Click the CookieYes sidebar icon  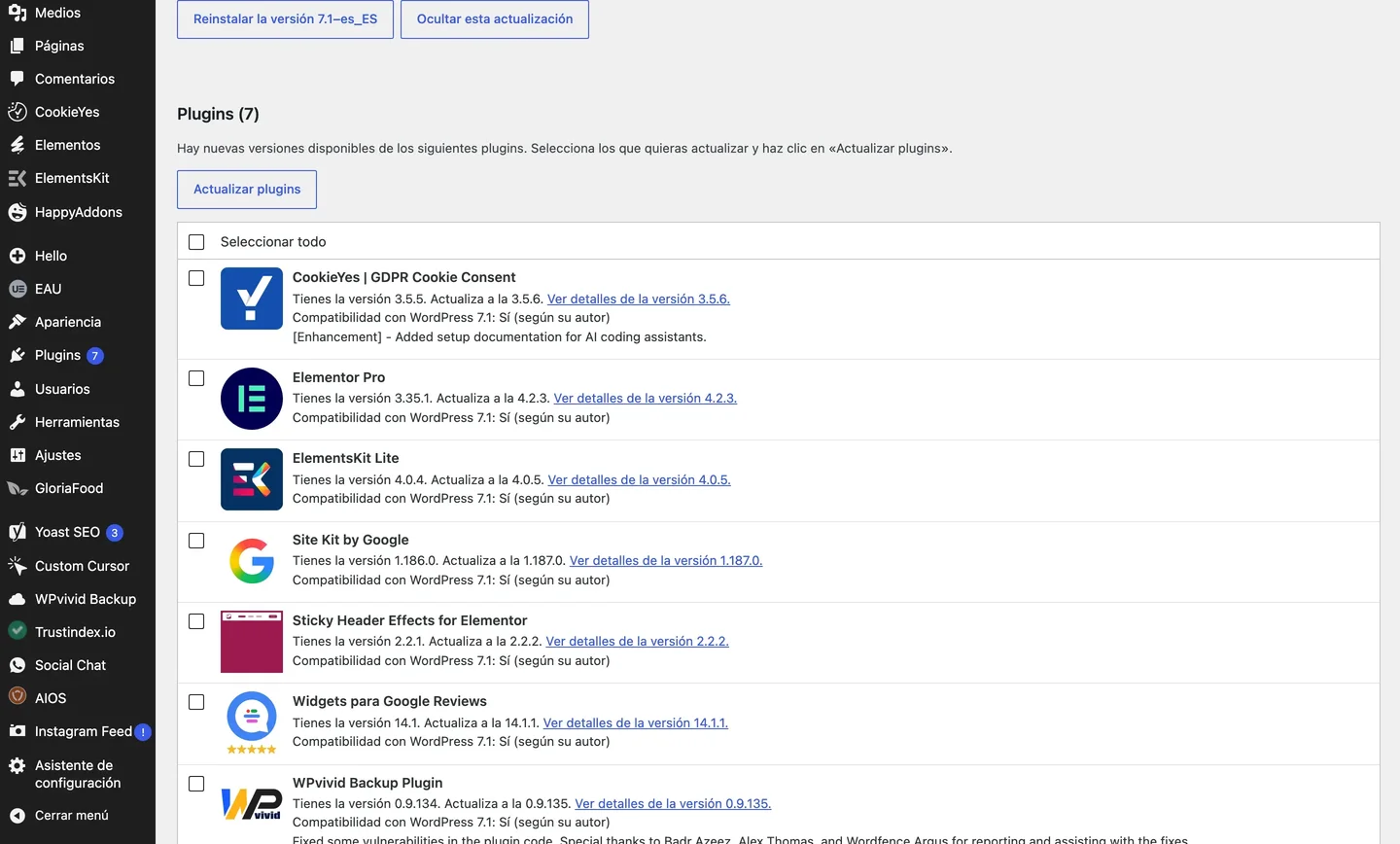[x=17, y=112]
